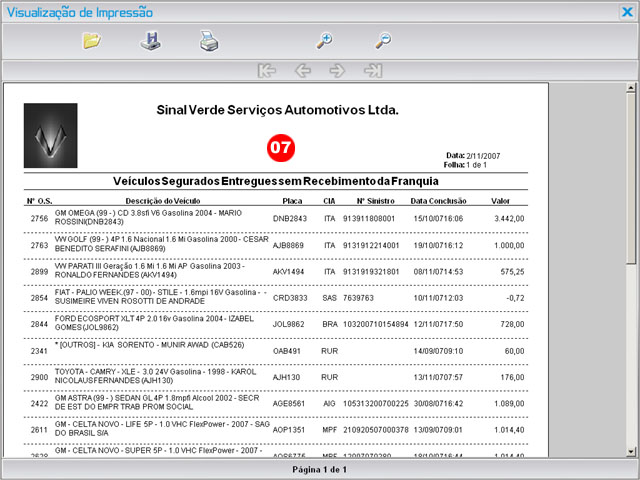Image resolution: width=640 pixels, height=480 pixels.
Task: Print the report with the printer icon
Action: [x=209, y=41]
